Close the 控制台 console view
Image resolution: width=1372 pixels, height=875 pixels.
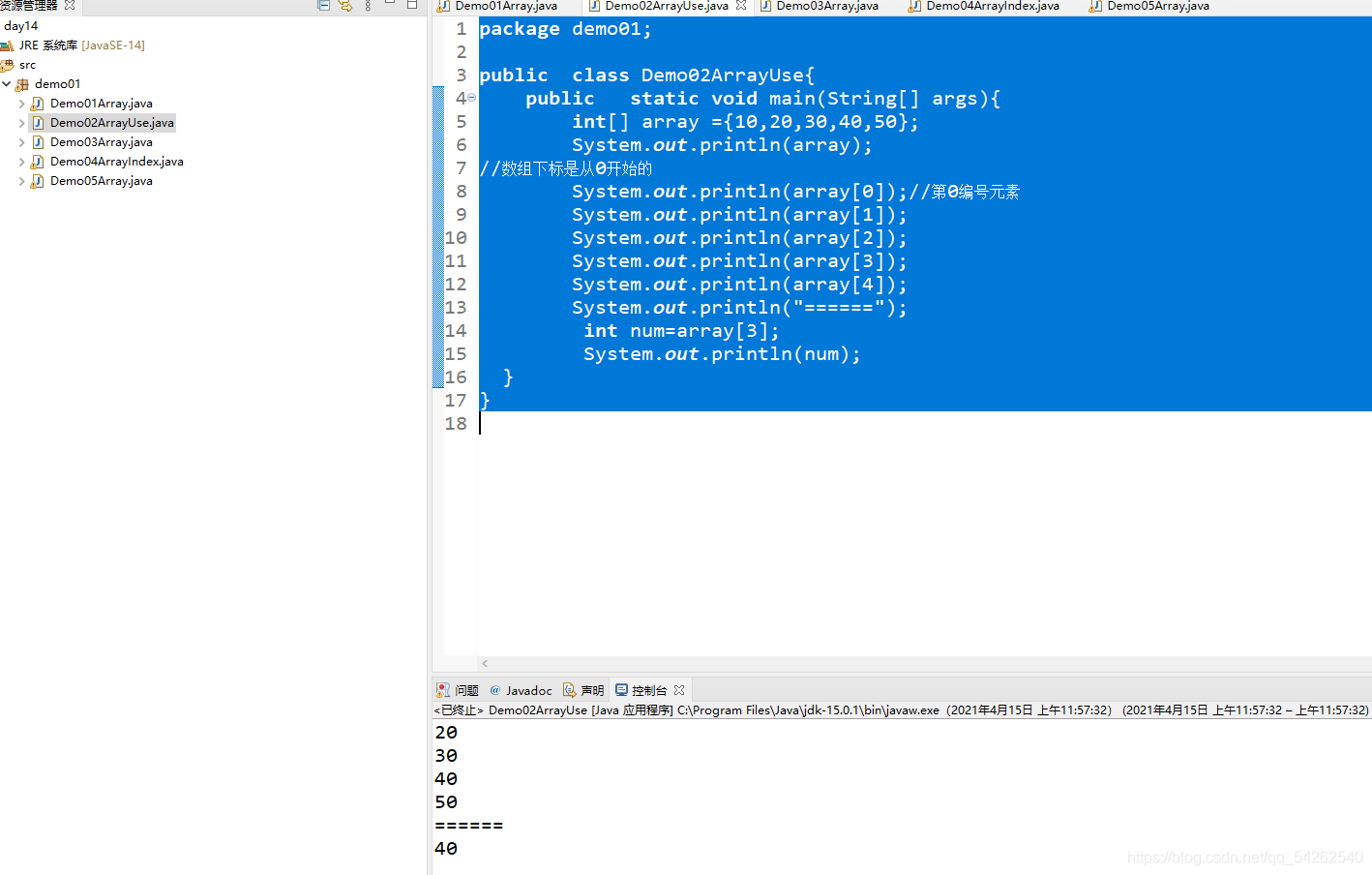click(x=679, y=690)
